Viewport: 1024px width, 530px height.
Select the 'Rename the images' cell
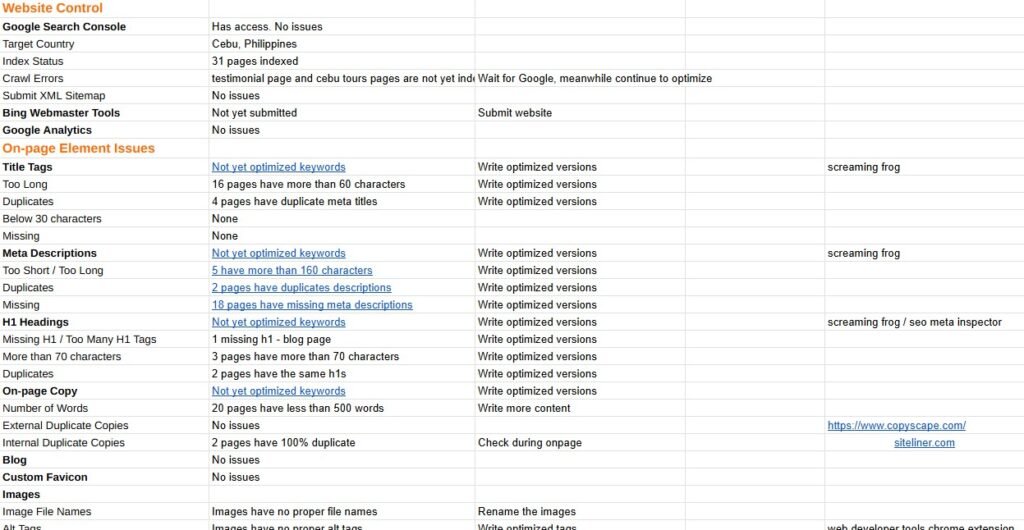[x=580, y=512]
